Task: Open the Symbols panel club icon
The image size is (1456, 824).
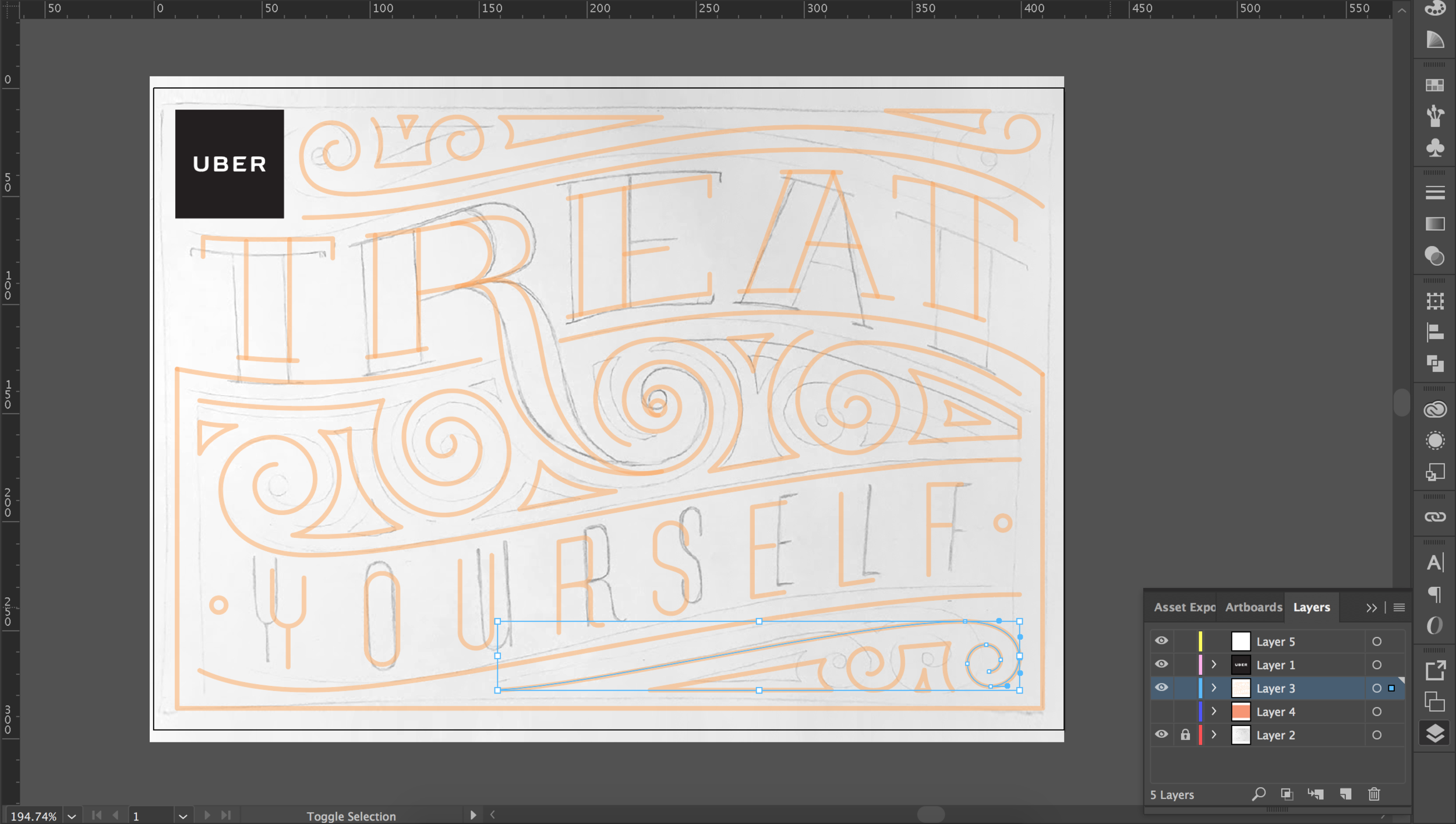Action: click(x=1435, y=147)
